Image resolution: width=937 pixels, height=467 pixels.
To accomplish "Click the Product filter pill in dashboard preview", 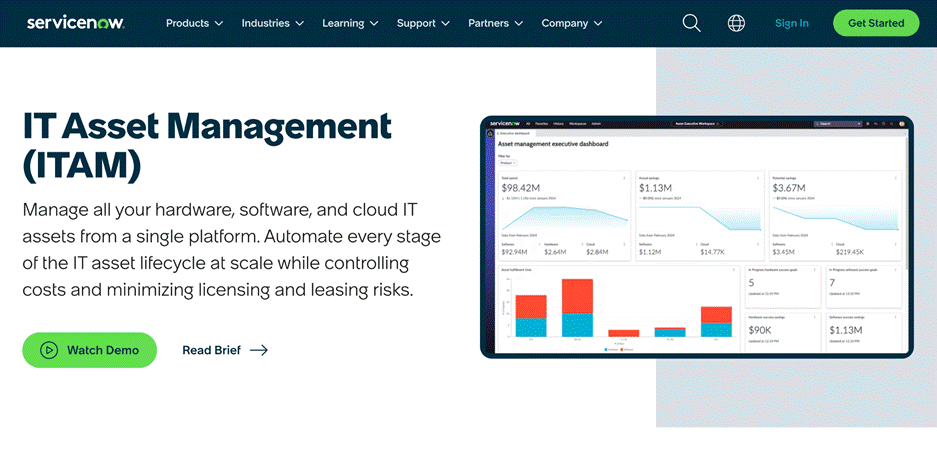I will [x=507, y=163].
